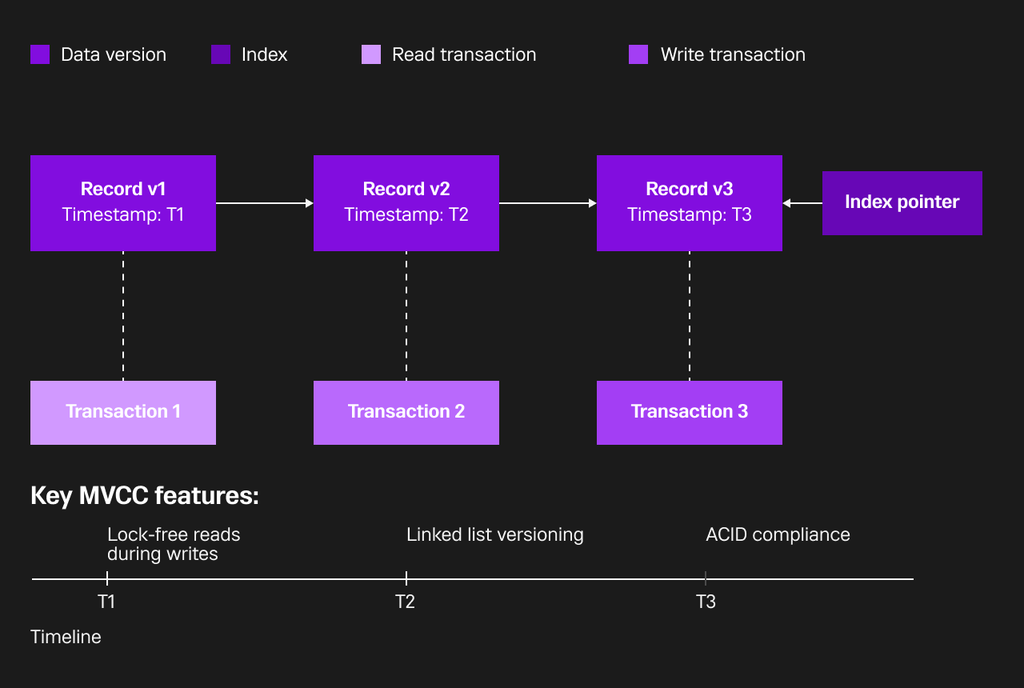Click arrow between Record v1 and v2

264,203
